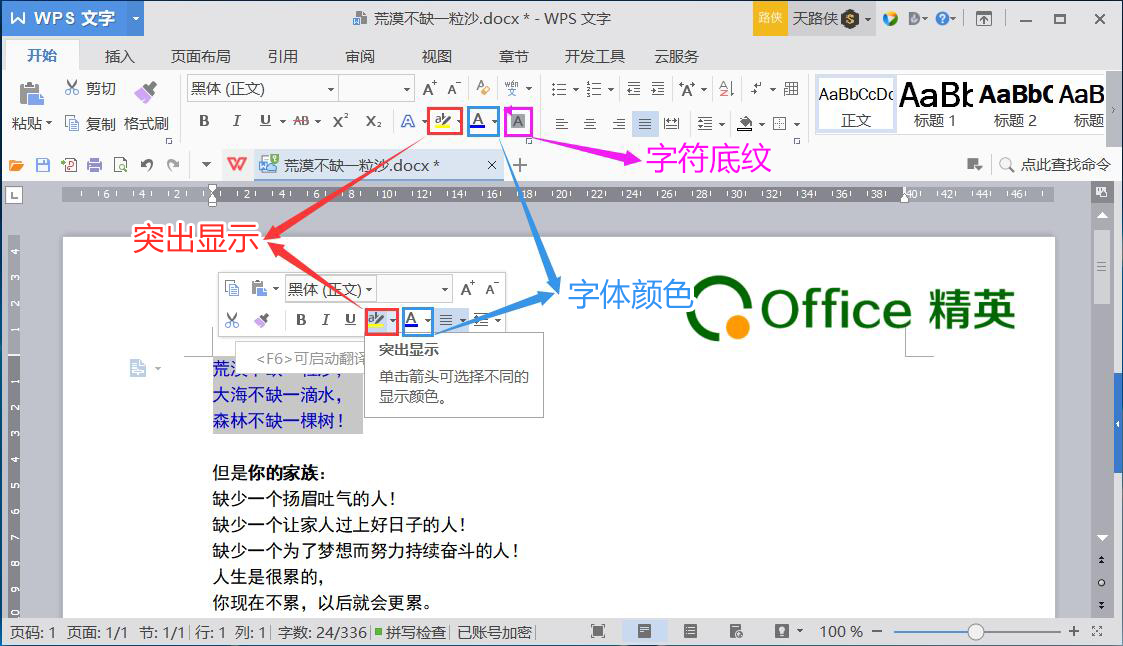The height and width of the screenshot is (646, 1123).
Task: Decrease paragraph indent in the ribbon
Action: click(633, 89)
